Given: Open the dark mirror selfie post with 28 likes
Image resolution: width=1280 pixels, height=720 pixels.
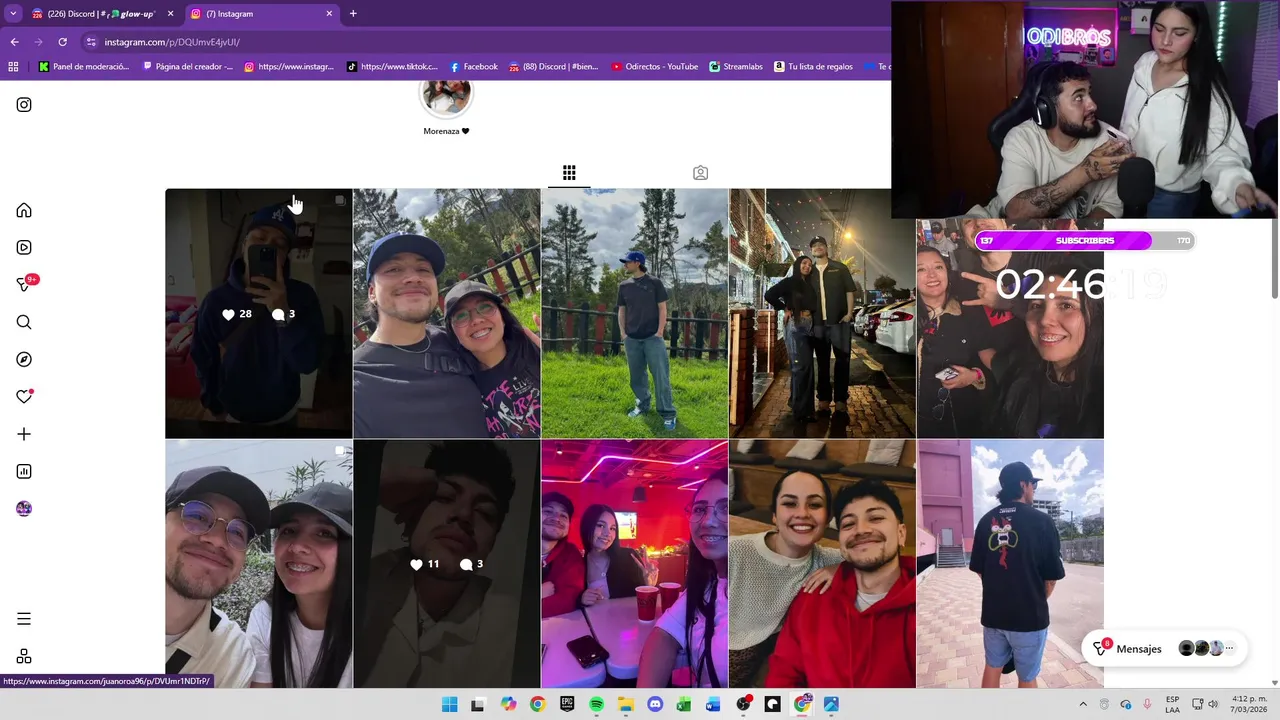Looking at the screenshot, I should (259, 313).
